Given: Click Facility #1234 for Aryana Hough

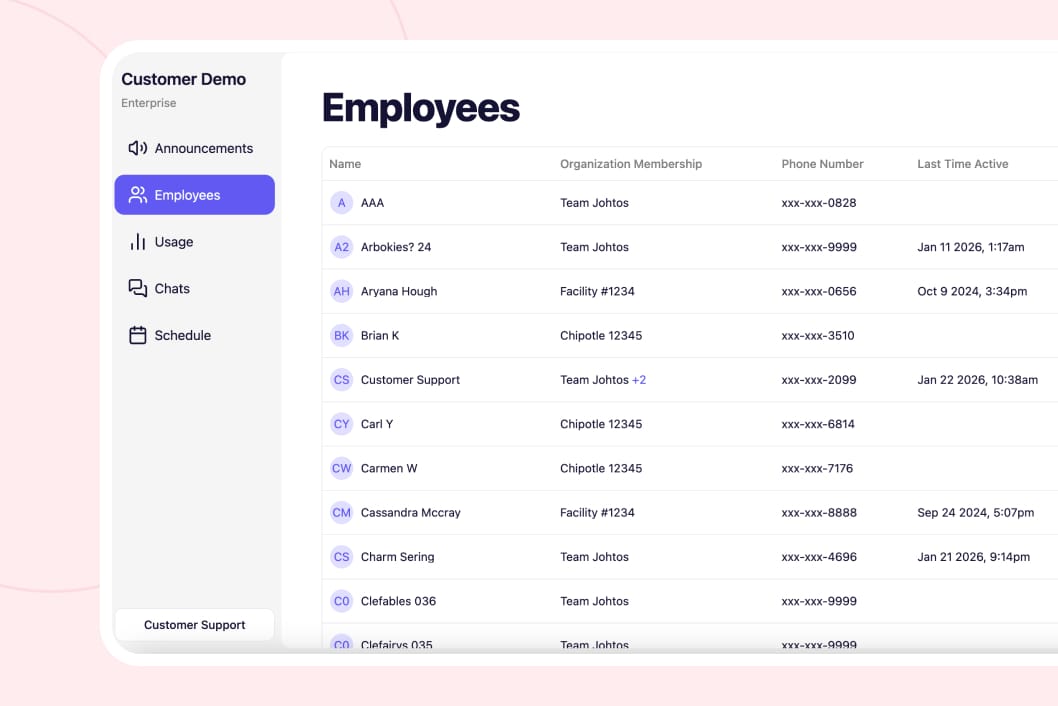Looking at the screenshot, I should tap(597, 291).
